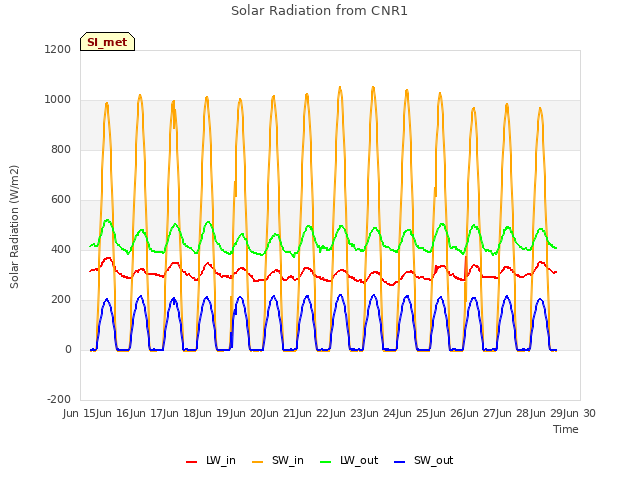Click the SW_in peak on Jun 23
The image size is (640, 480).
click(373, 87)
